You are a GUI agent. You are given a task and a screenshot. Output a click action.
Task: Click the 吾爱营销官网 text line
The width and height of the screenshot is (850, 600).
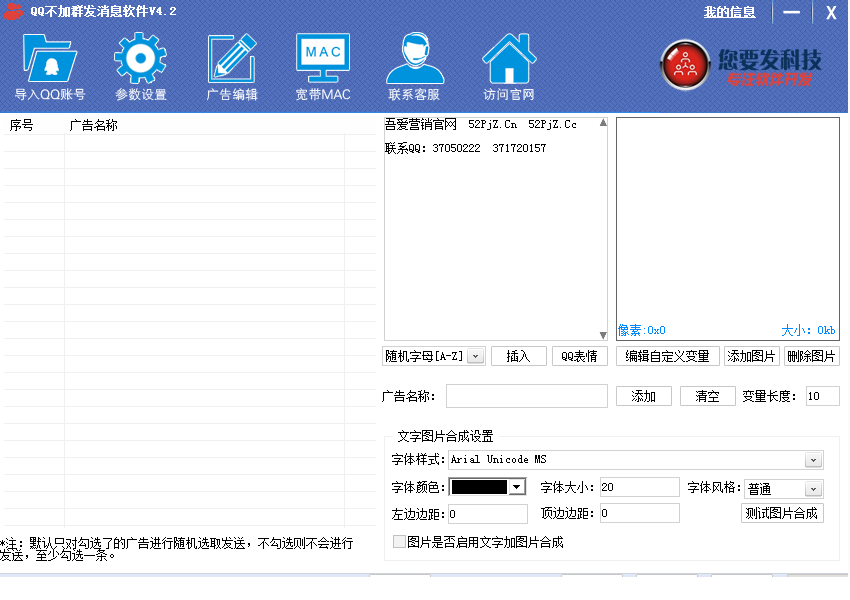point(480,125)
